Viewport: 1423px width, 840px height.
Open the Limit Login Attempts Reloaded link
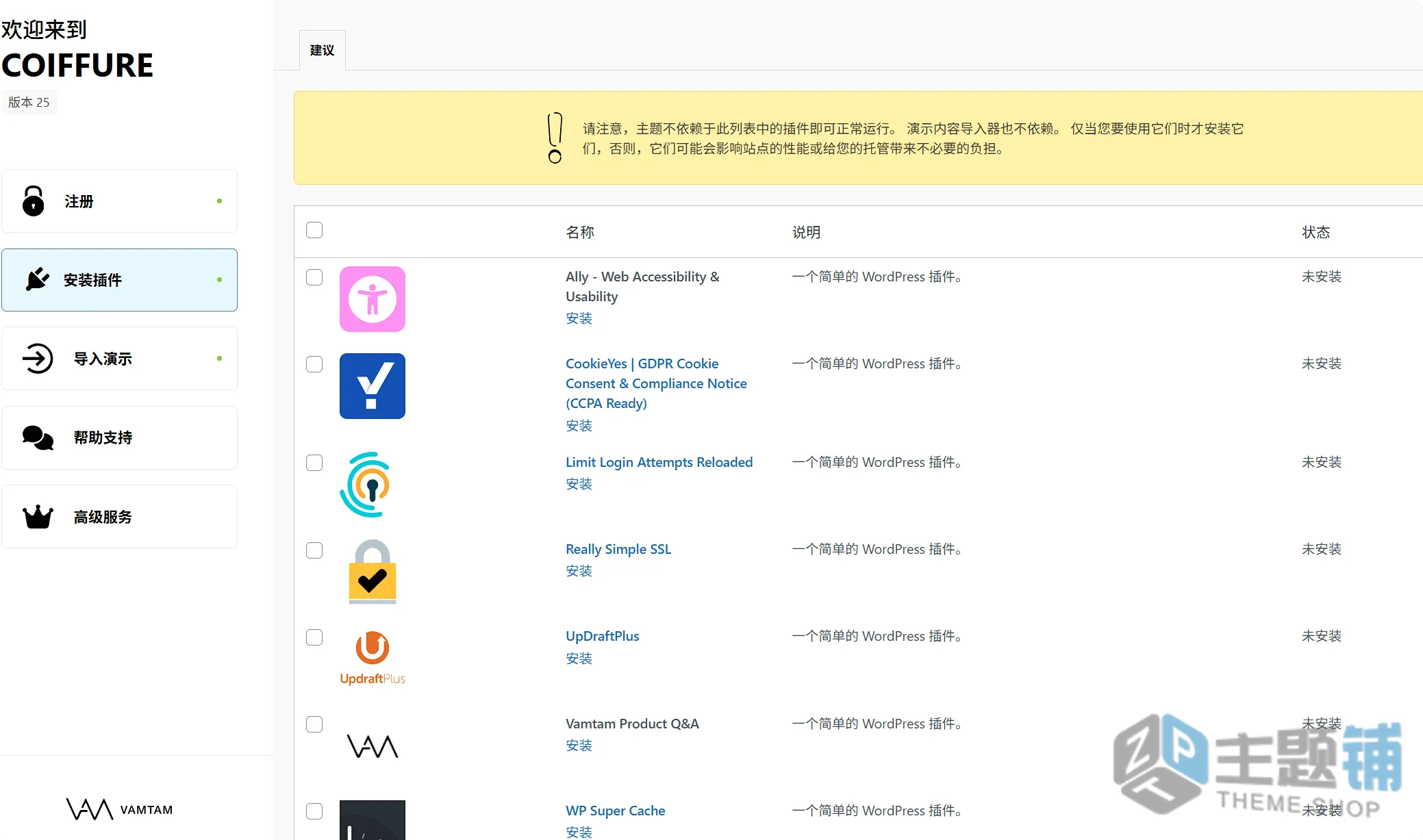659,462
